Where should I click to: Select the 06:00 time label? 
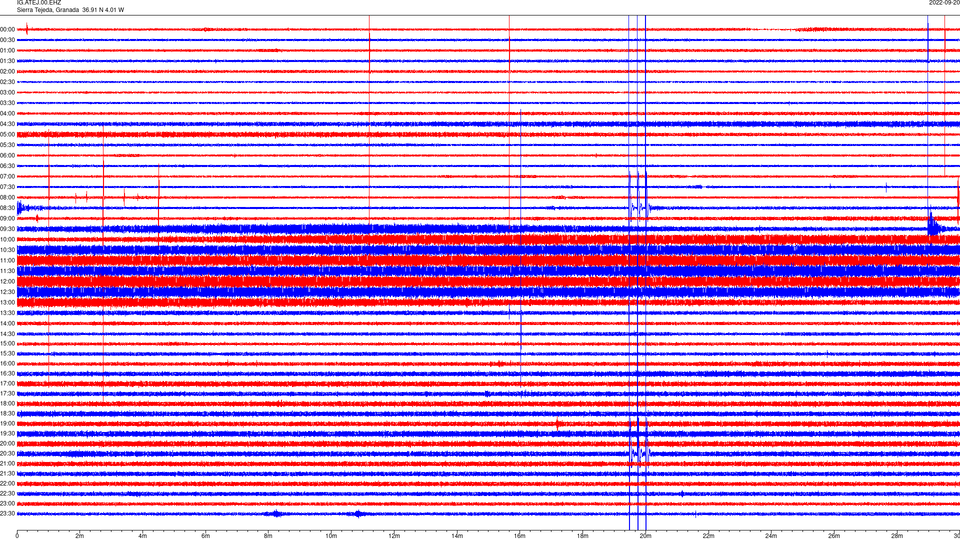[x=7, y=156]
